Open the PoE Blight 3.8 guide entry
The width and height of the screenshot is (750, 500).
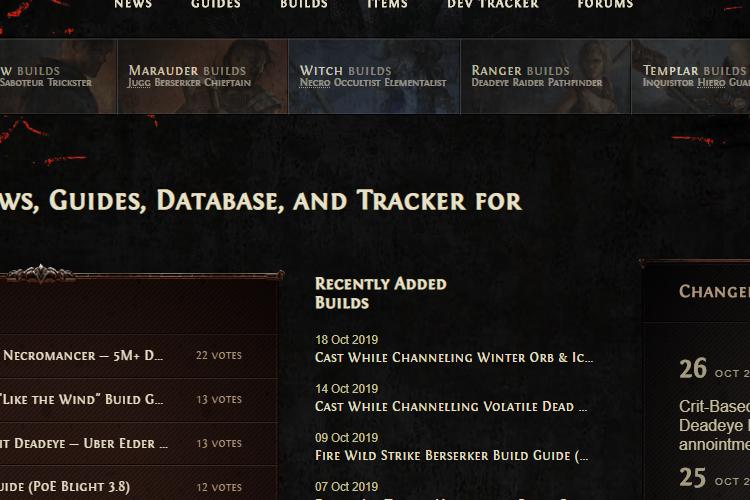click(65, 487)
